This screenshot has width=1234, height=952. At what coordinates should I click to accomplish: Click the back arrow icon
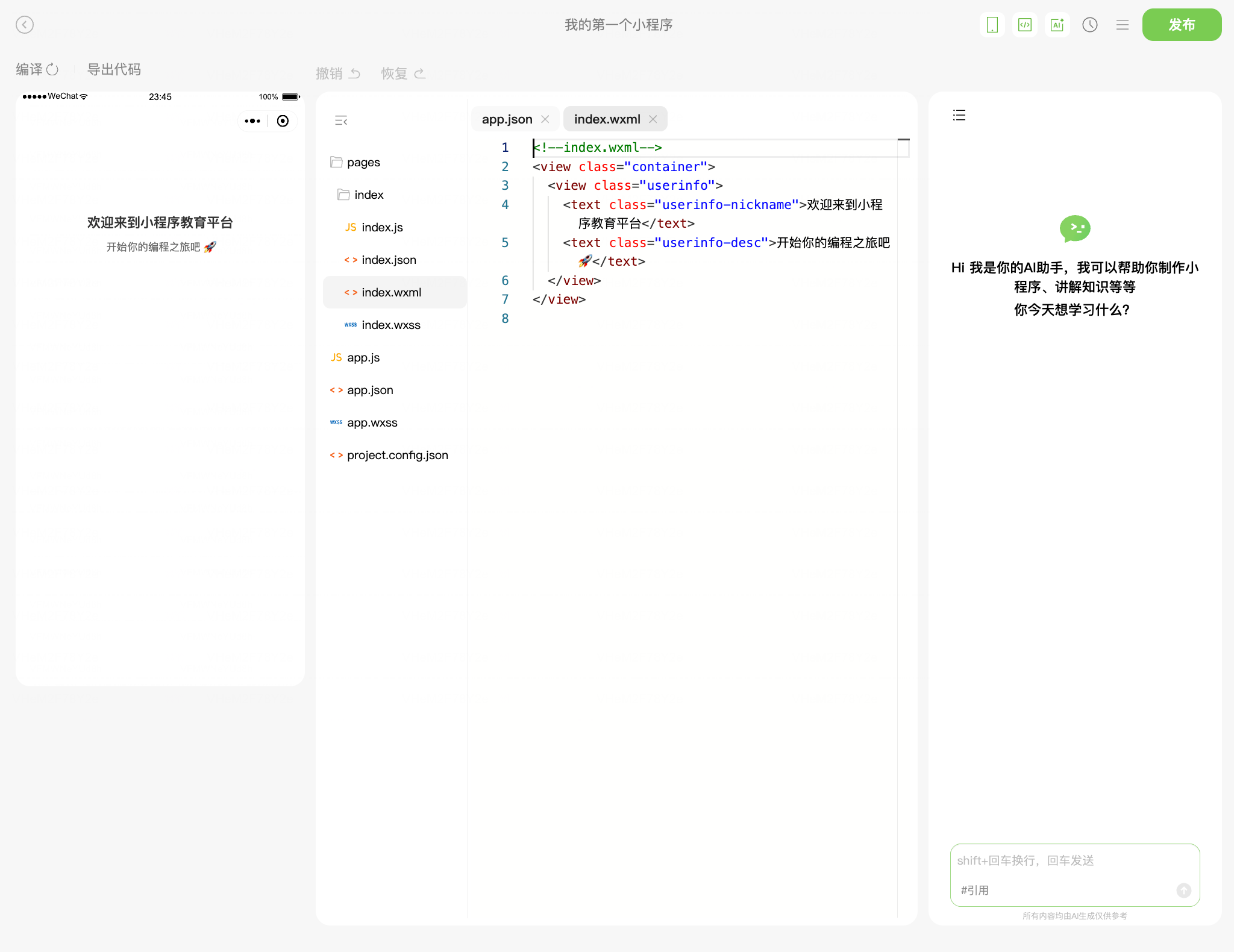point(25,25)
